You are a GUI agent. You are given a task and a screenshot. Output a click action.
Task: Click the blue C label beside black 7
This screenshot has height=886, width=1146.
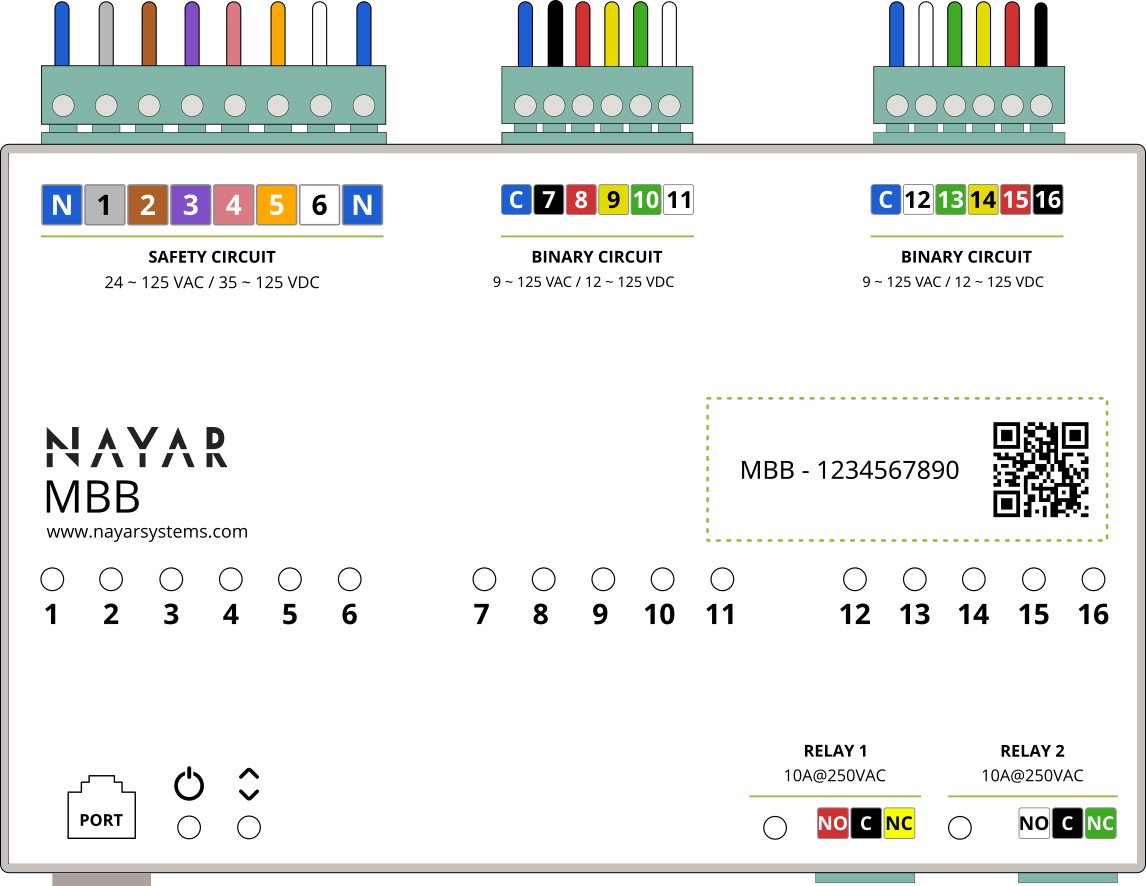click(516, 200)
